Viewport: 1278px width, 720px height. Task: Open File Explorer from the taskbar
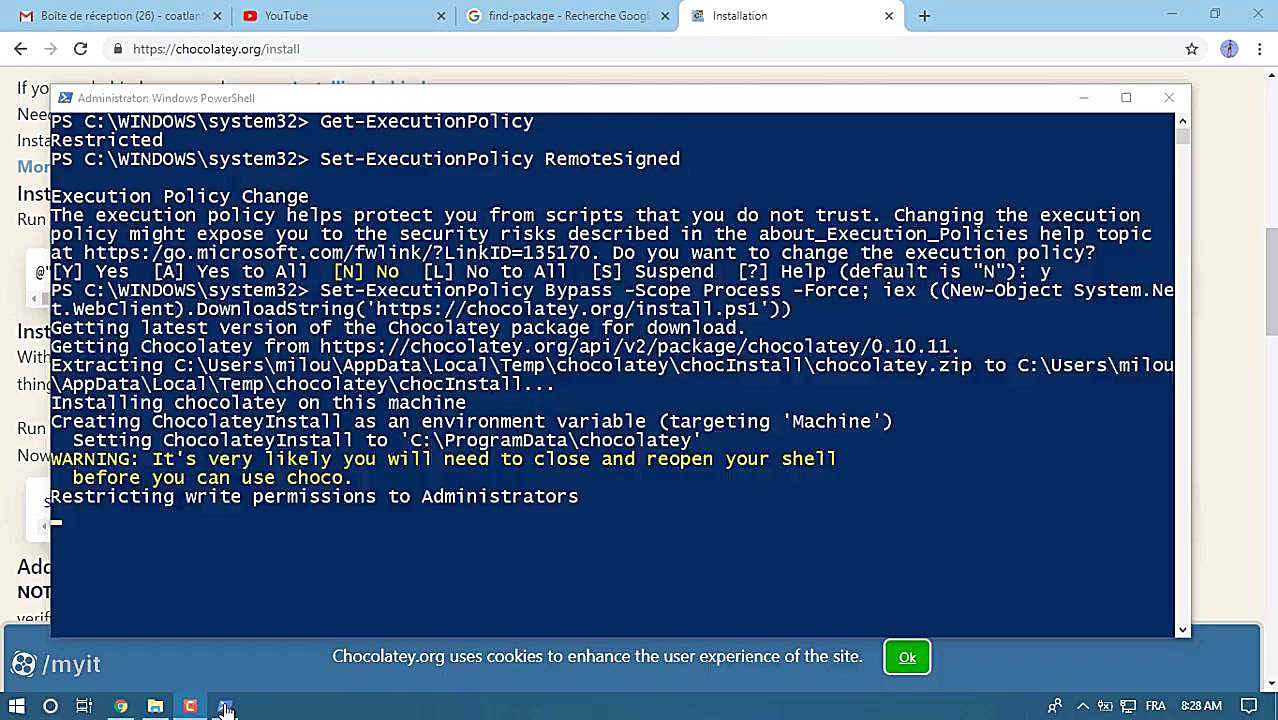pyautogui.click(x=155, y=707)
